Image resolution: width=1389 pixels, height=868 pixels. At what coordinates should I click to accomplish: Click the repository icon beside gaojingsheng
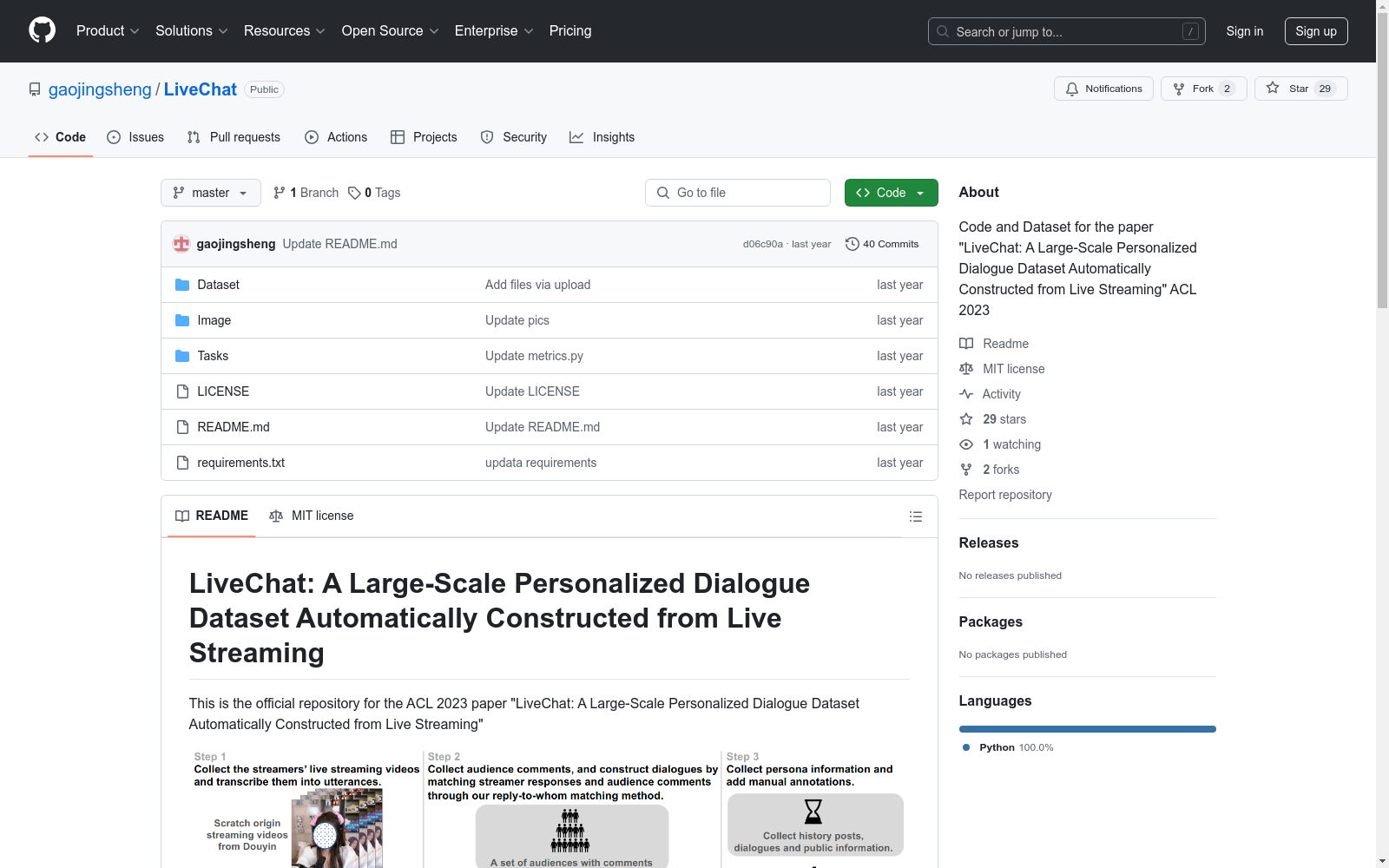click(35, 89)
